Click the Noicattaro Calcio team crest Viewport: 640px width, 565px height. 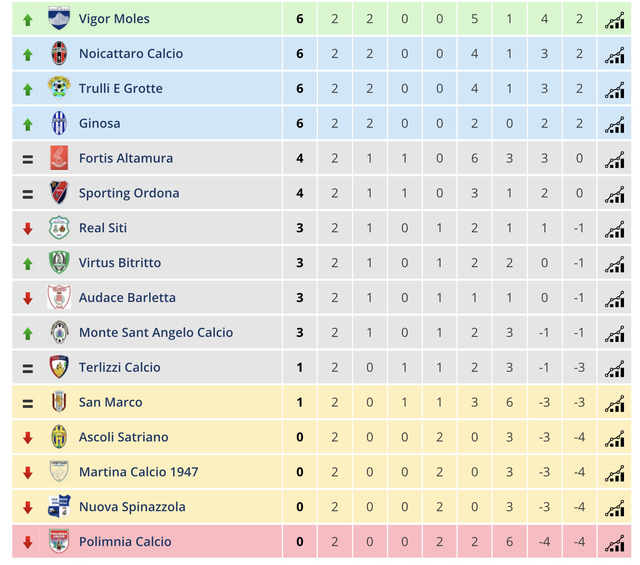pyautogui.click(x=59, y=54)
